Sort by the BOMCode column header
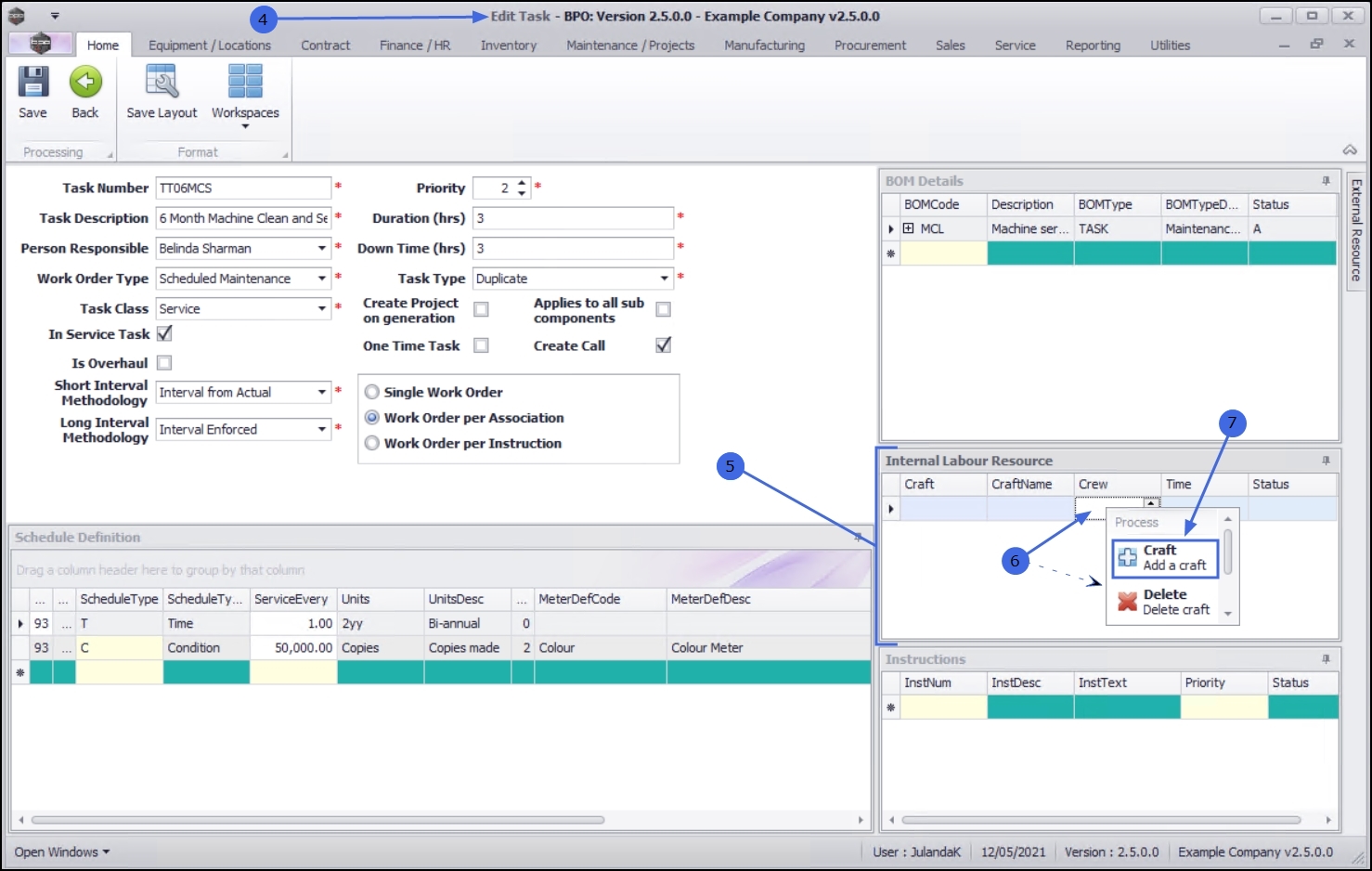This screenshot has width=1372, height=871. click(x=942, y=204)
